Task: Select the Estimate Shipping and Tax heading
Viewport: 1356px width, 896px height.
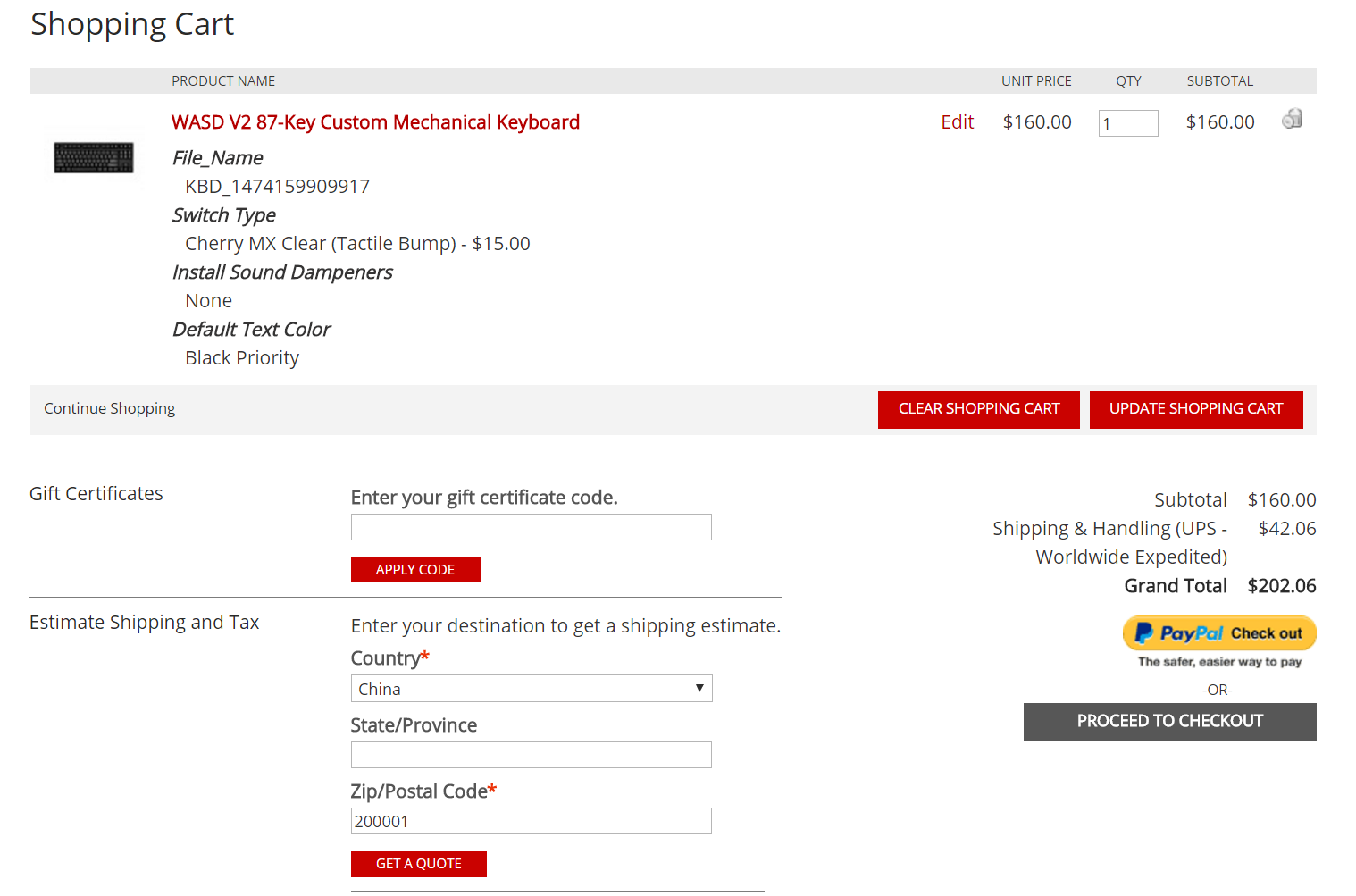Action: pos(145,623)
